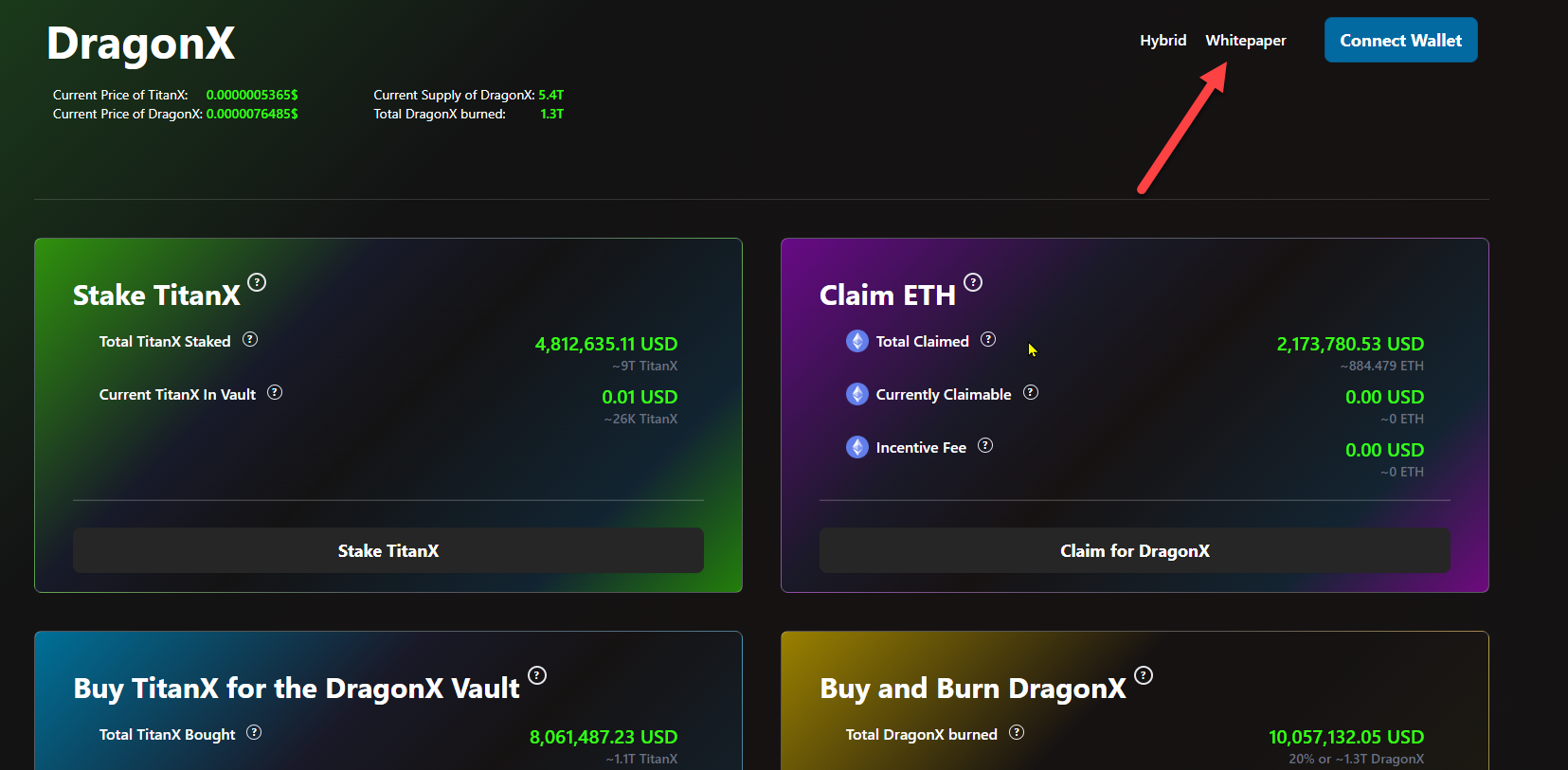Show tooltip for Total Claimed
The image size is (1568, 770).
coord(988,339)
